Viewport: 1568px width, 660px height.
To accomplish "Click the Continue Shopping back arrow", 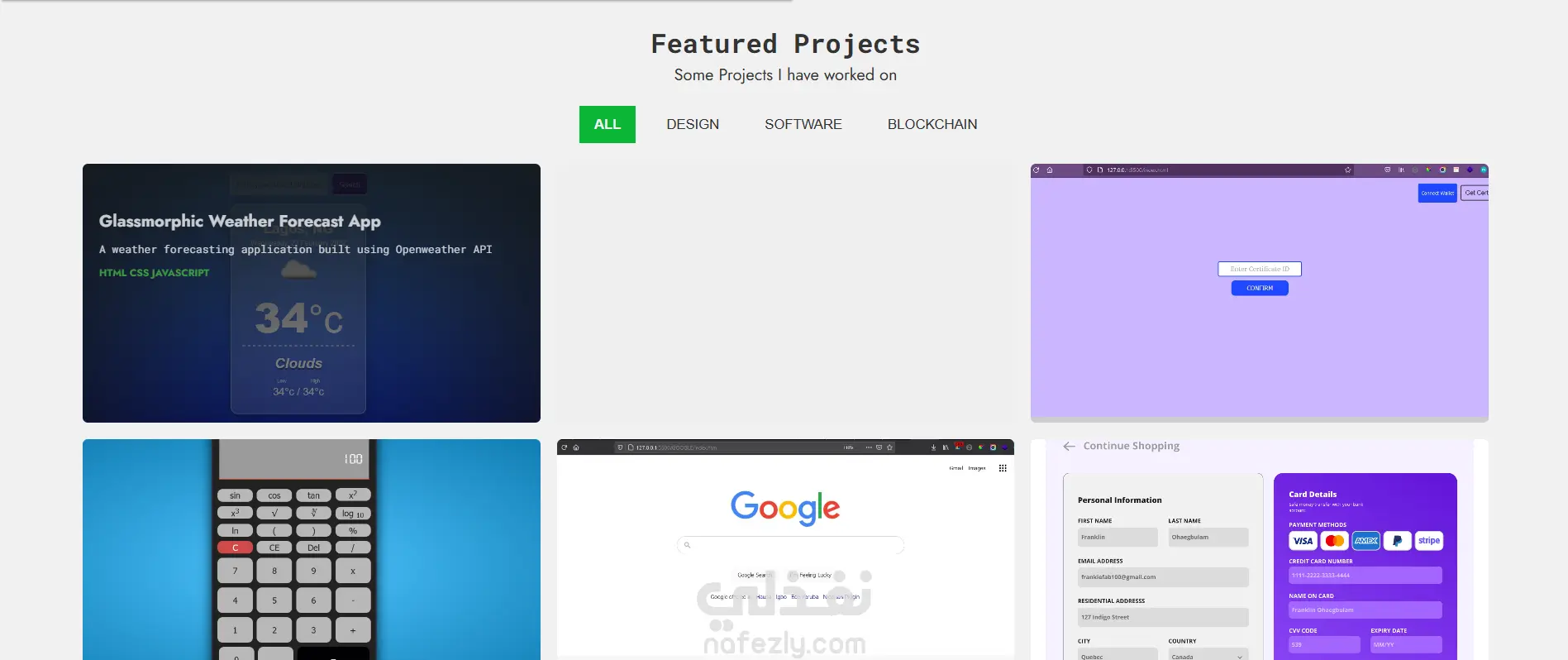I will (x=1069, y=446).
